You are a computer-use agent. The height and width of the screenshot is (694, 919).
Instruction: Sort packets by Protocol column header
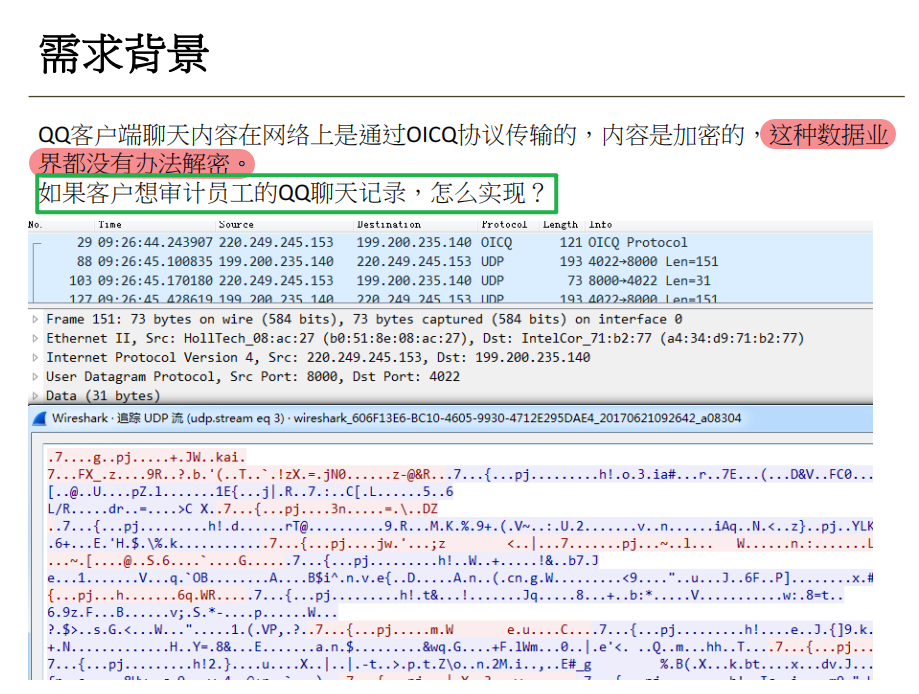click(504, 224)
